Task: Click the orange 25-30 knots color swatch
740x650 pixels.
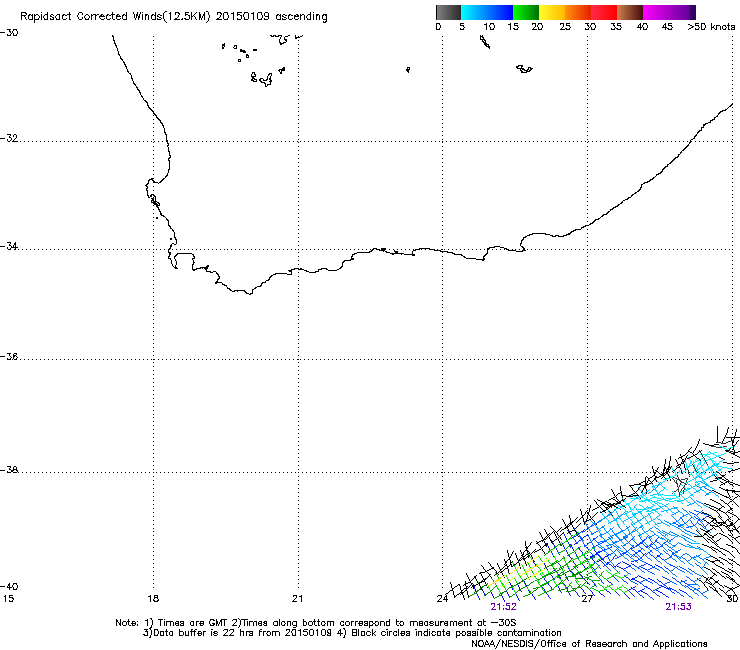Action: pyautogui.click(x=578, y=12)
